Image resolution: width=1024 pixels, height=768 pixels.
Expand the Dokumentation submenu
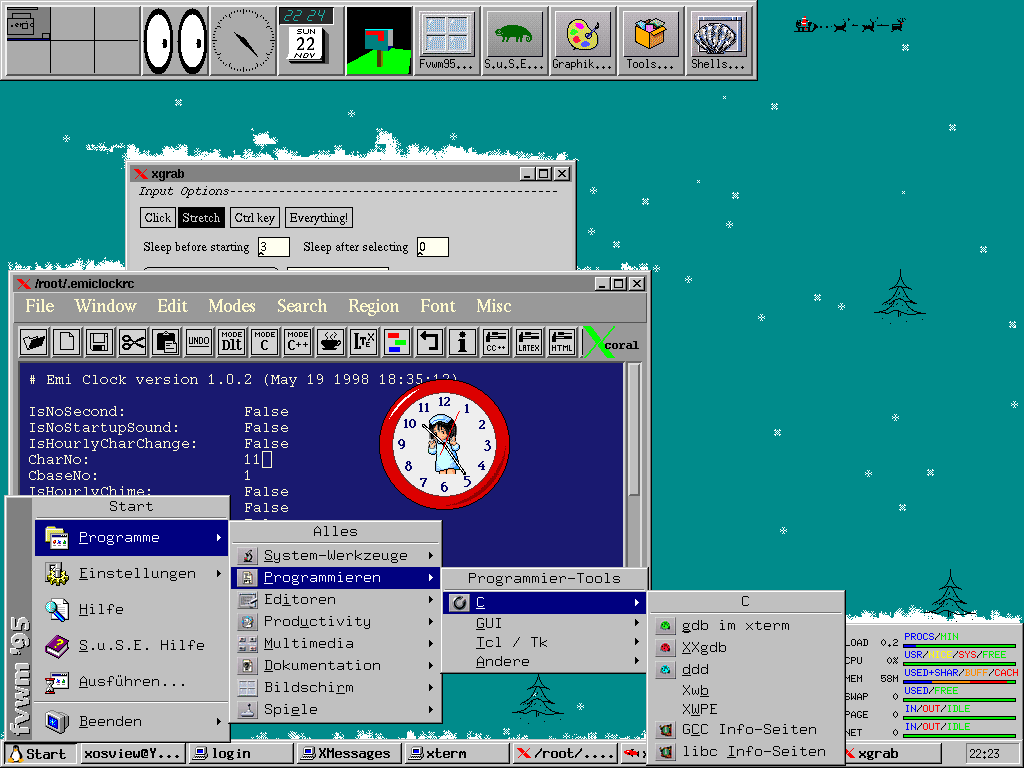[x=336, y=665]
